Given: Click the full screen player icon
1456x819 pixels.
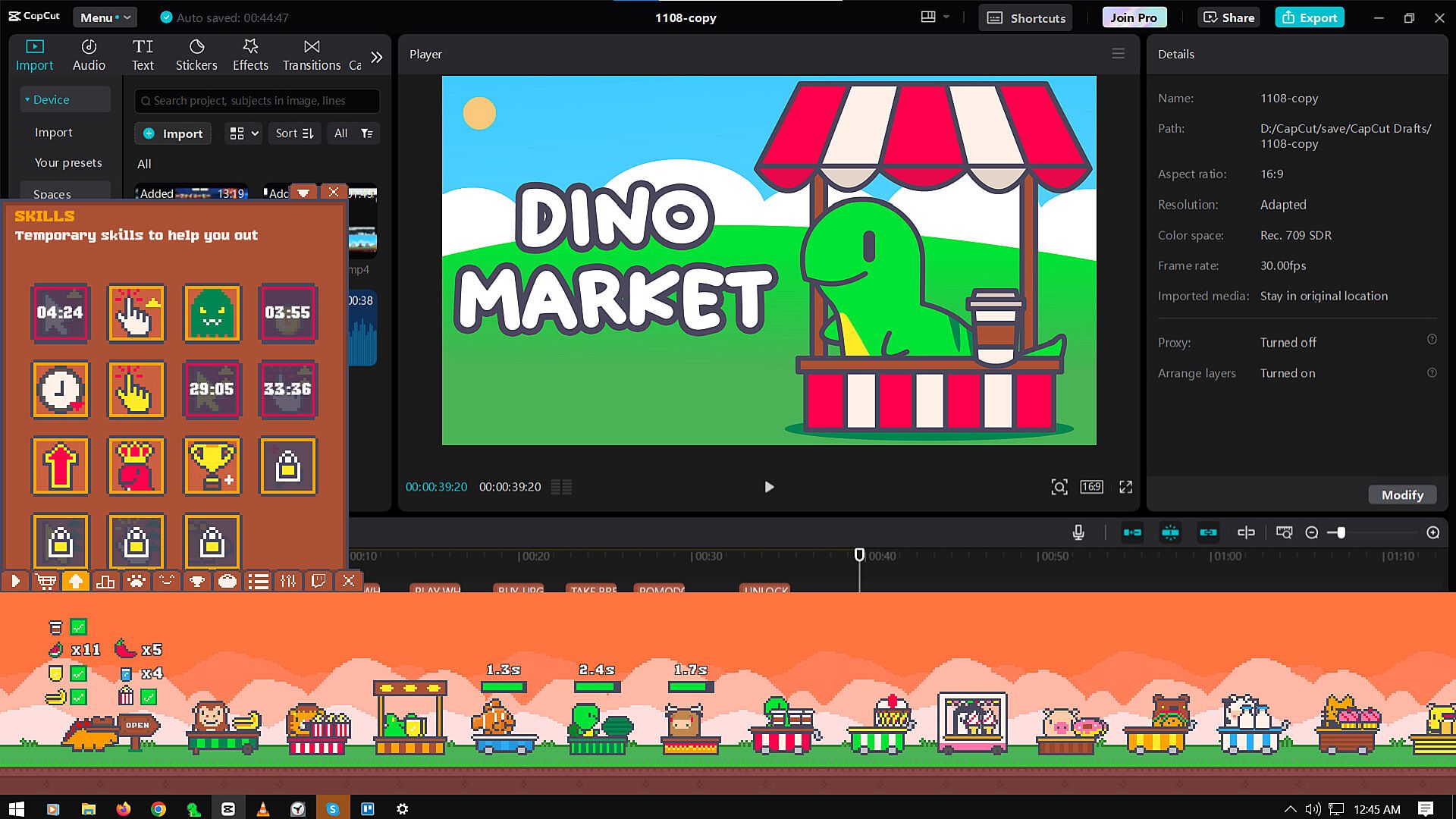Looking at the screenshot, I should [x=1126, y=487].
